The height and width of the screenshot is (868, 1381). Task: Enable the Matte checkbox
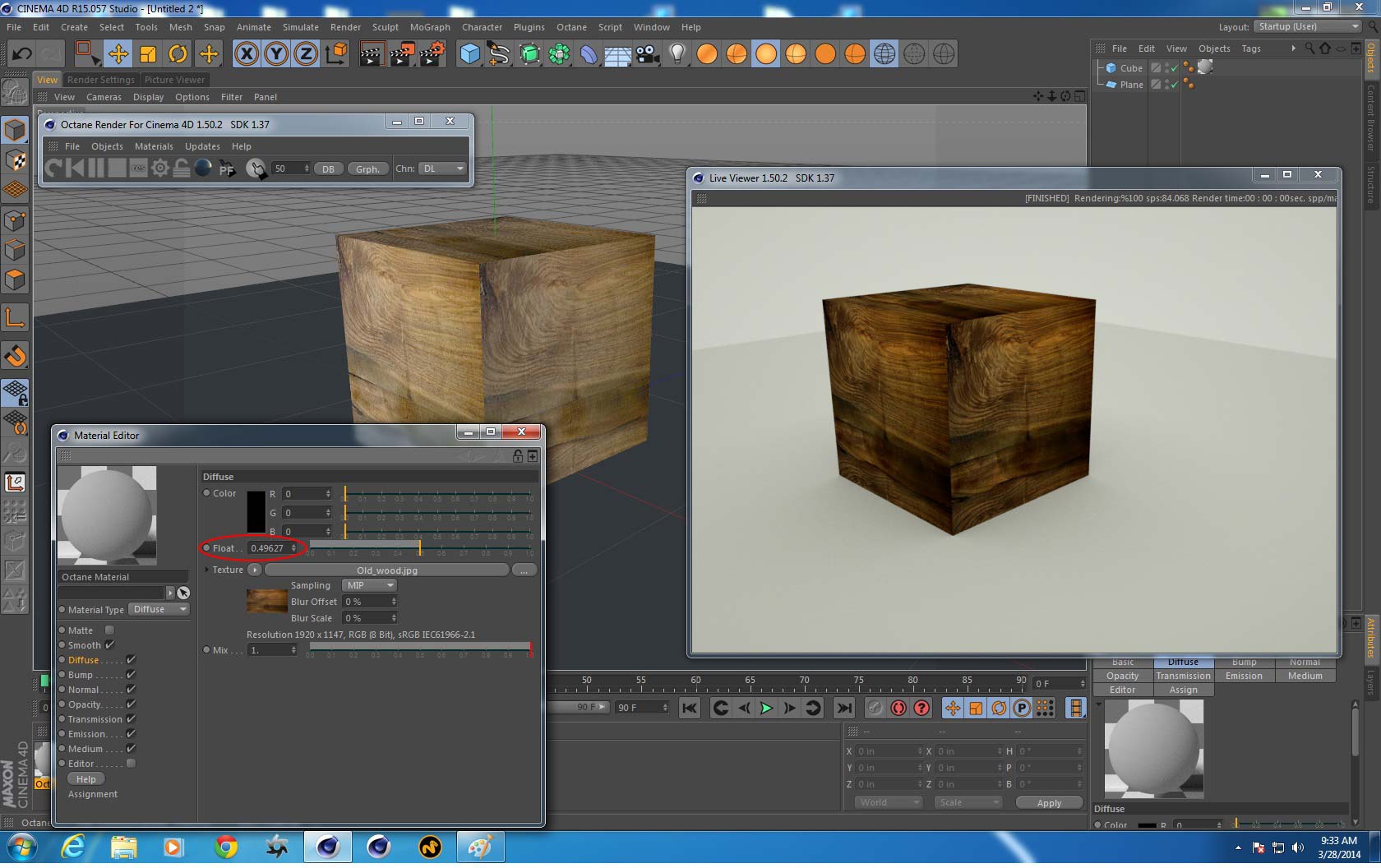pos(109,630)
